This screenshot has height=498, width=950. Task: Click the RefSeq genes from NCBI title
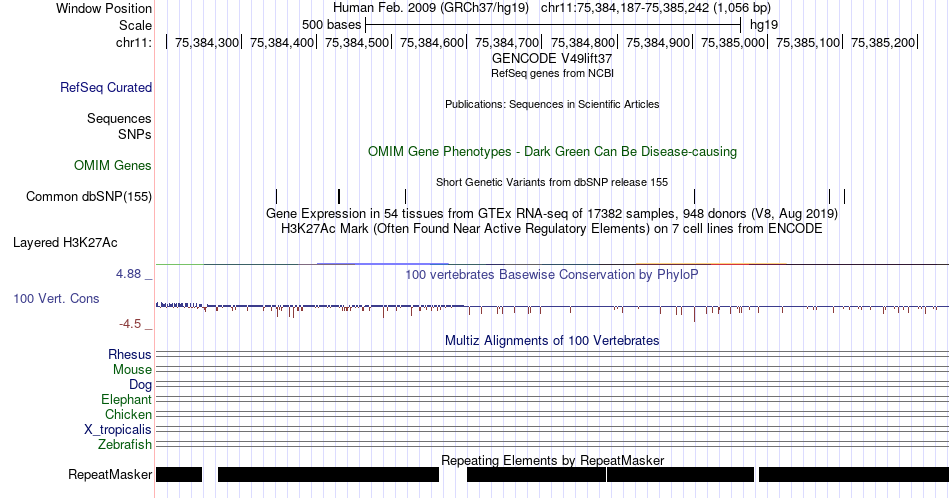tap(552, 73)
